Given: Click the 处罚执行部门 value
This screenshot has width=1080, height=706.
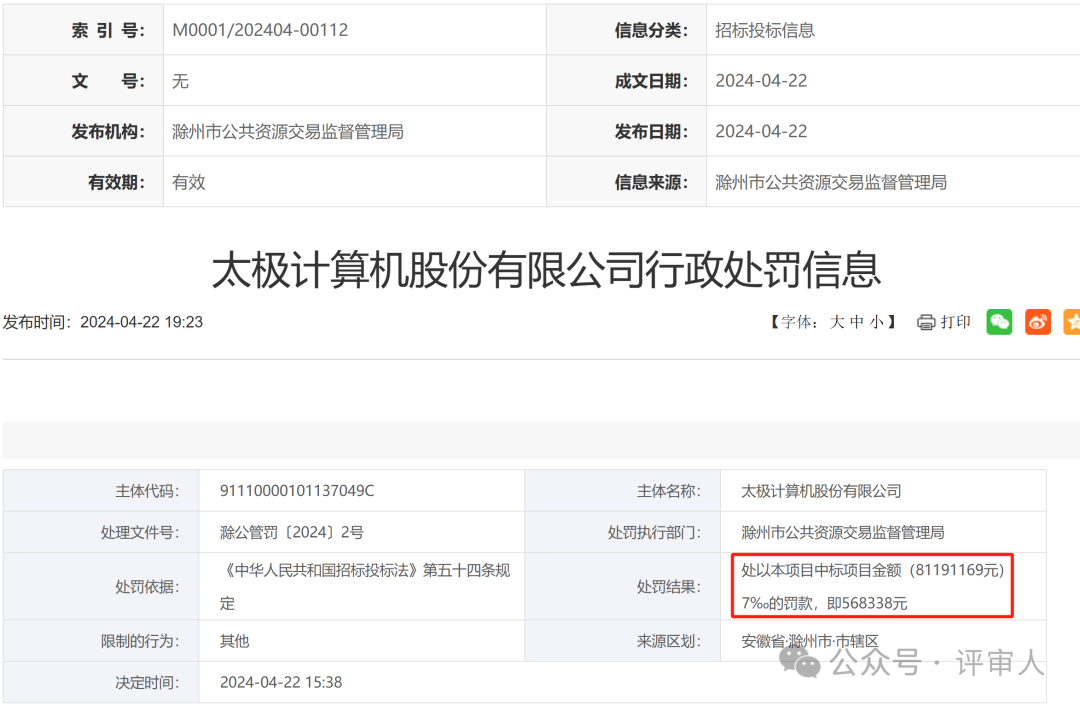Looking at the screenshot, I should (x=842, y=532).
